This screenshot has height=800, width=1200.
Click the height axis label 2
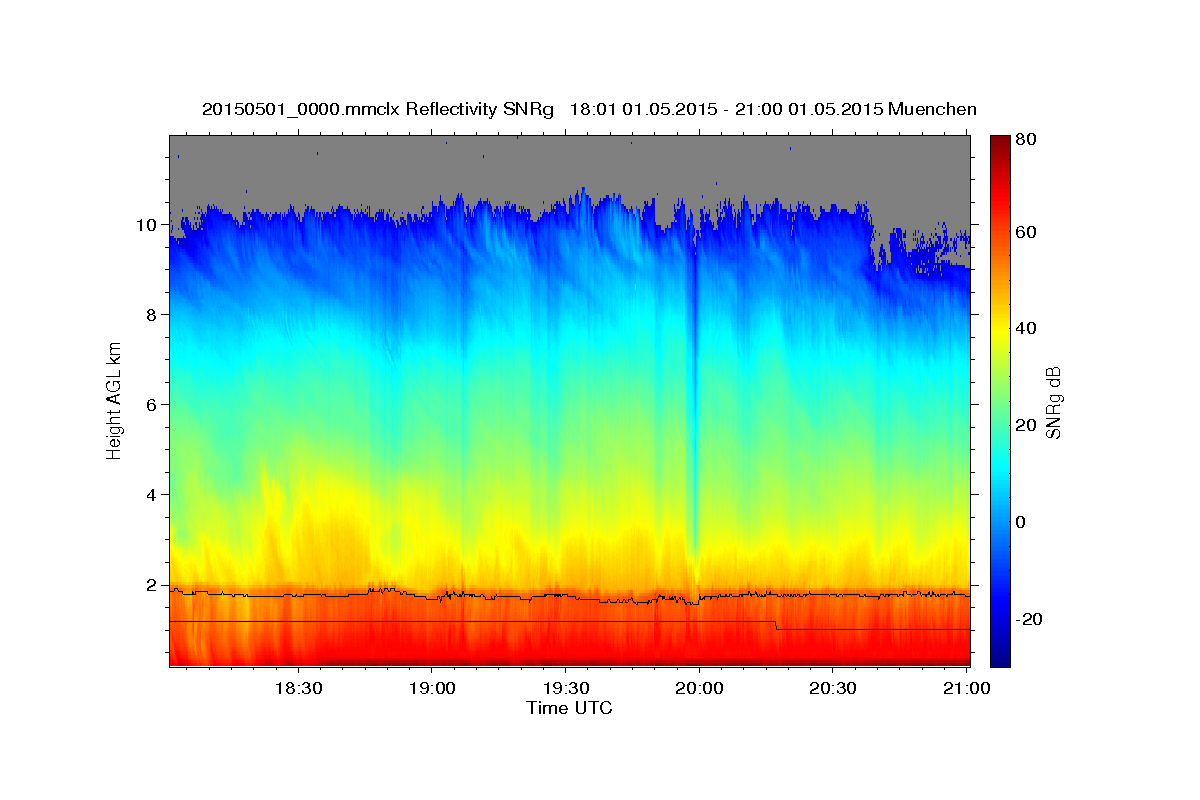(x=152, y=585)
